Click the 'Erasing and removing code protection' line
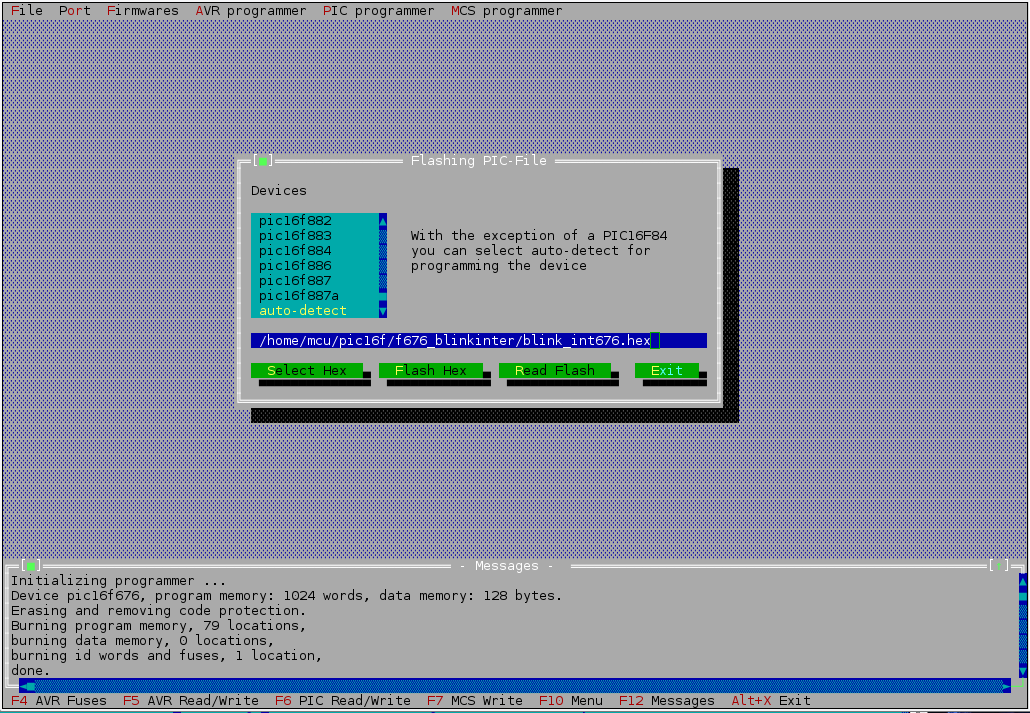Screen dimensions: 1030x713 pyautogui.click(x=158, y=611)
